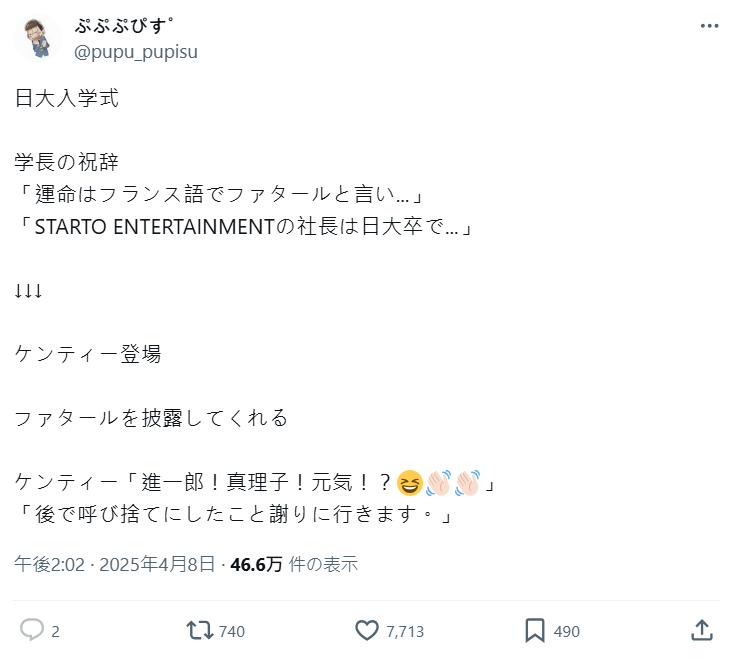The height and width of the screenshot is (663, 735).
Task: Repost this tweet via the retweet icon
Action: 199,630
